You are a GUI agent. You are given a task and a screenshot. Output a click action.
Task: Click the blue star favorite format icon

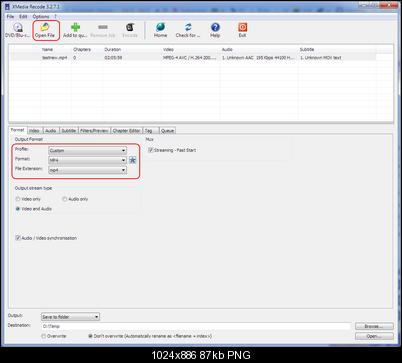point(133,160)
